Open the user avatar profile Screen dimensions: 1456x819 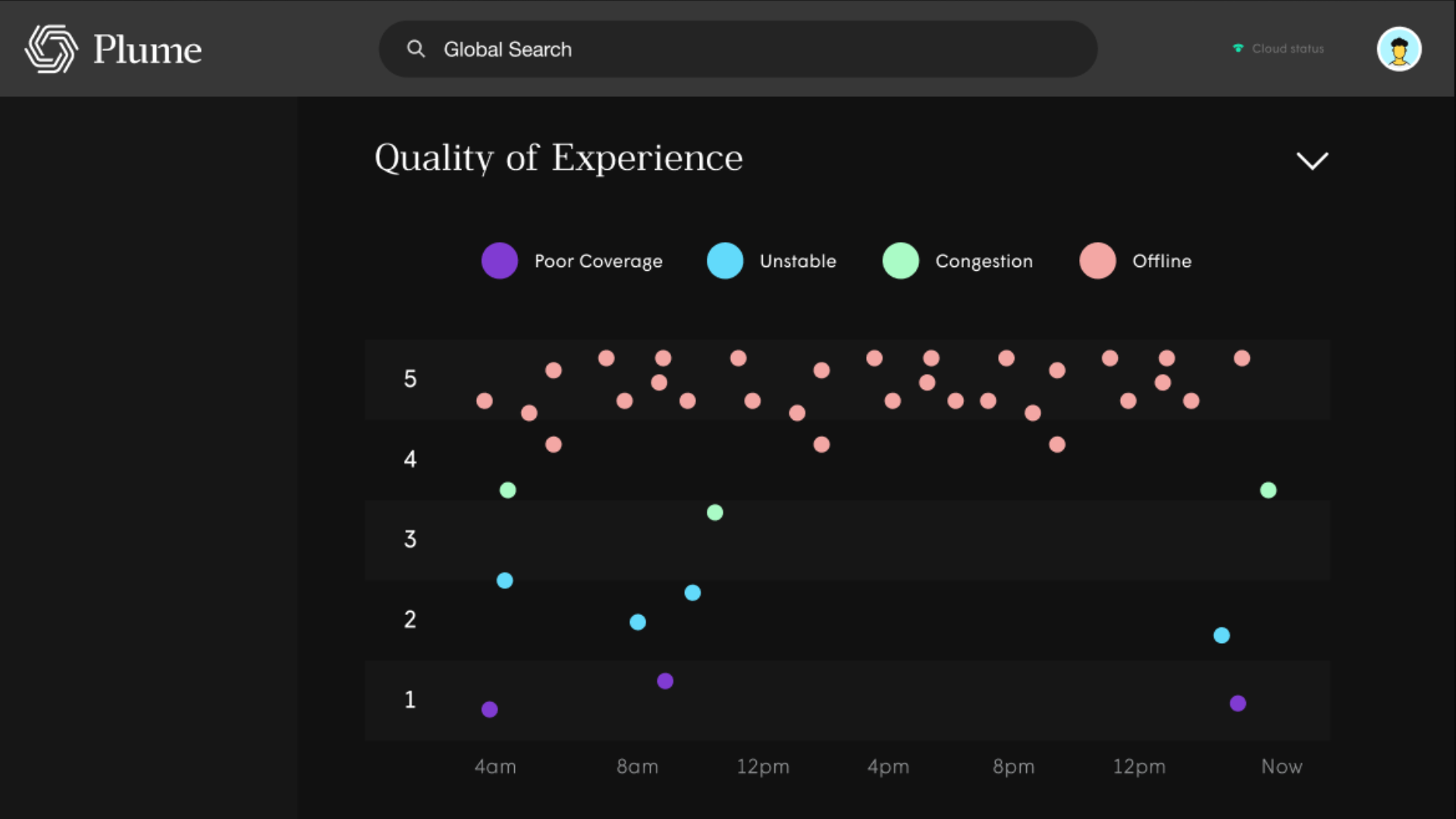click(1398, 49)
